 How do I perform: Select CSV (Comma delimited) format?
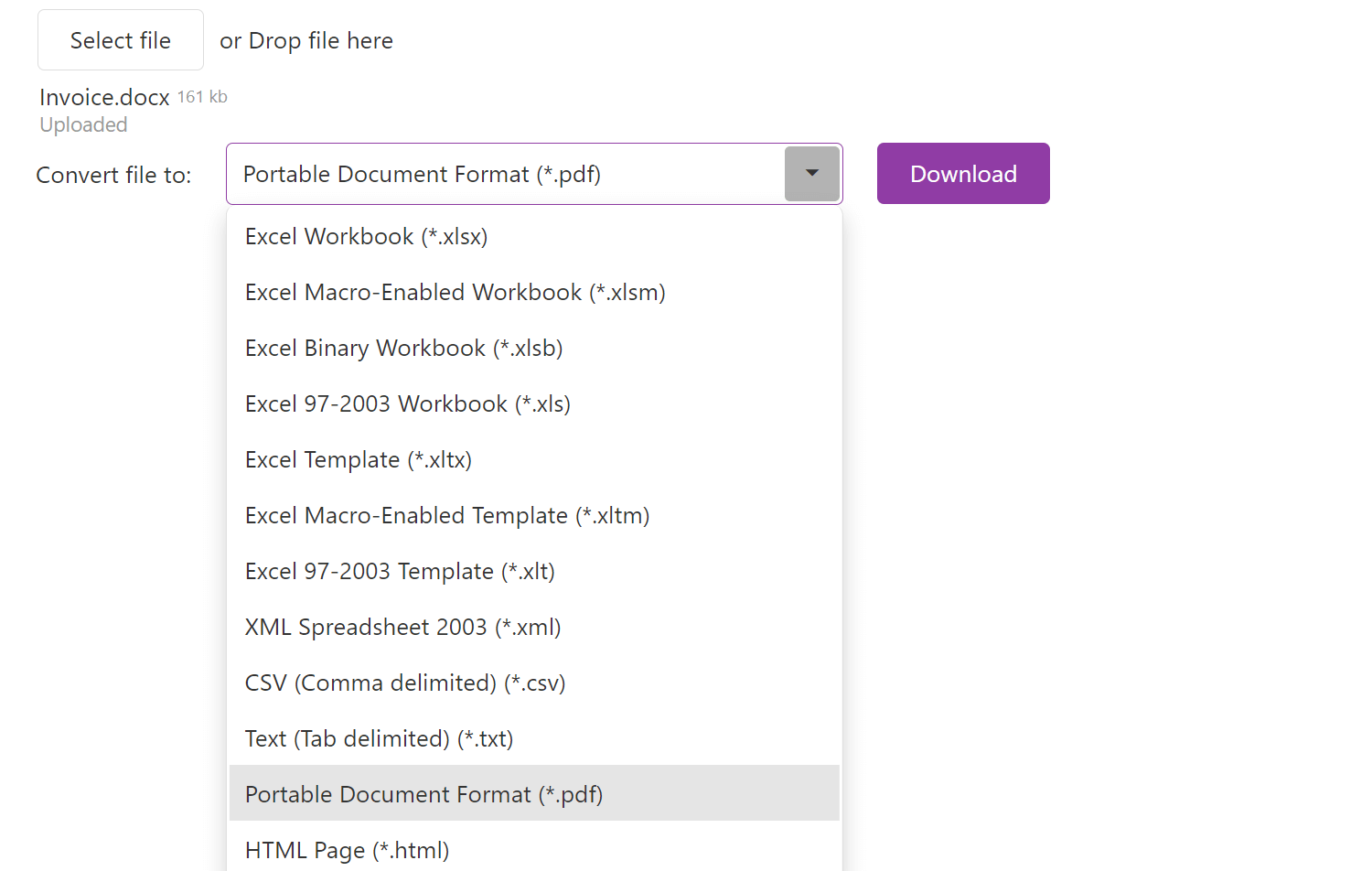[x=404, y=683]
